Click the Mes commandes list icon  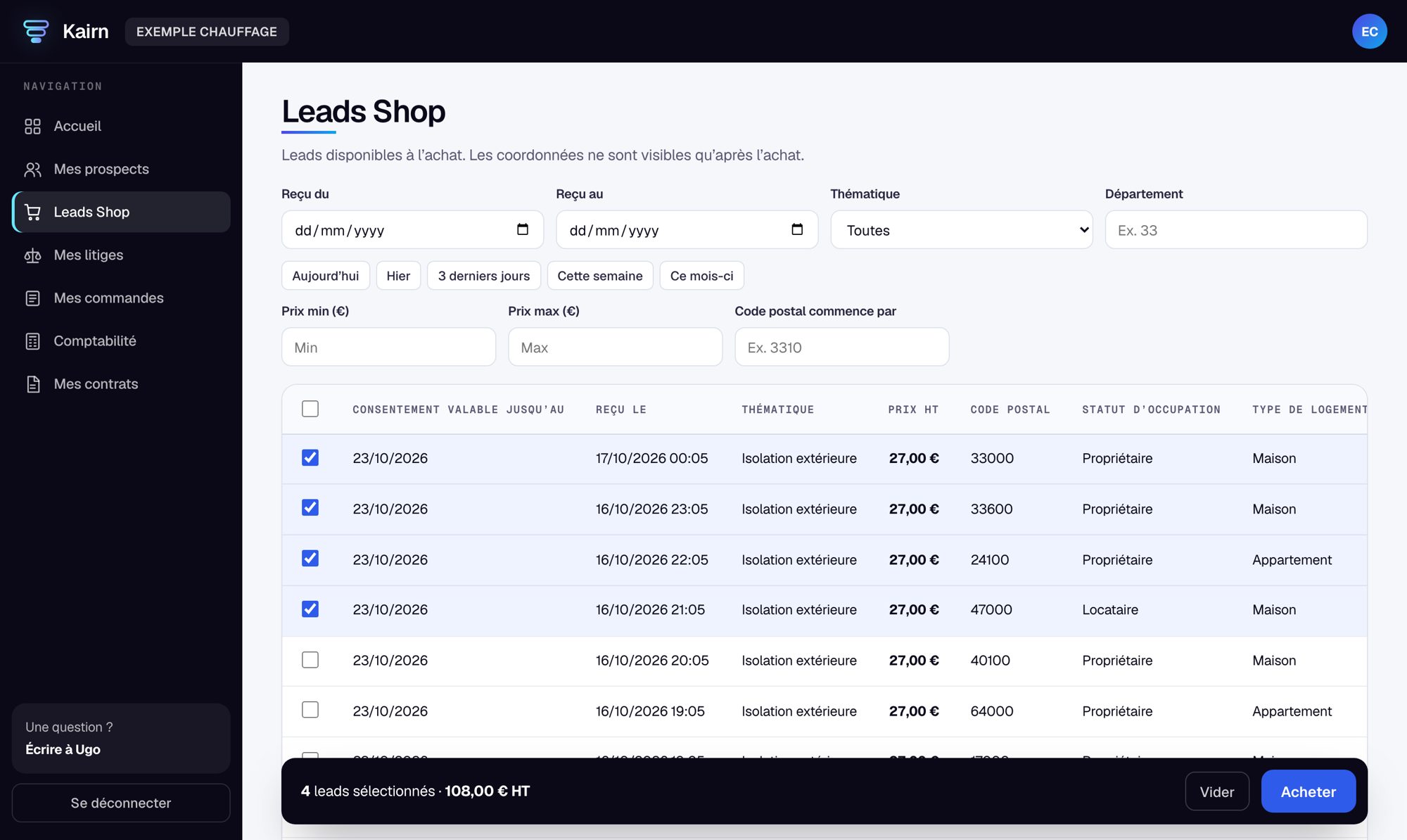click(32, 298)
